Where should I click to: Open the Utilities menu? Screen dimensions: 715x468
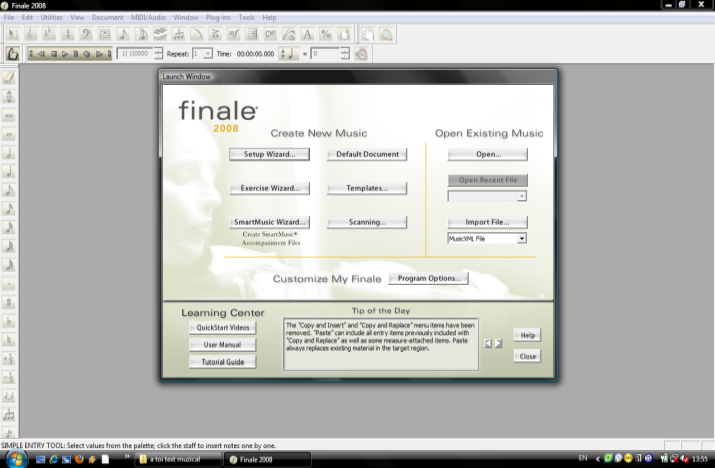tap(52, 17)
